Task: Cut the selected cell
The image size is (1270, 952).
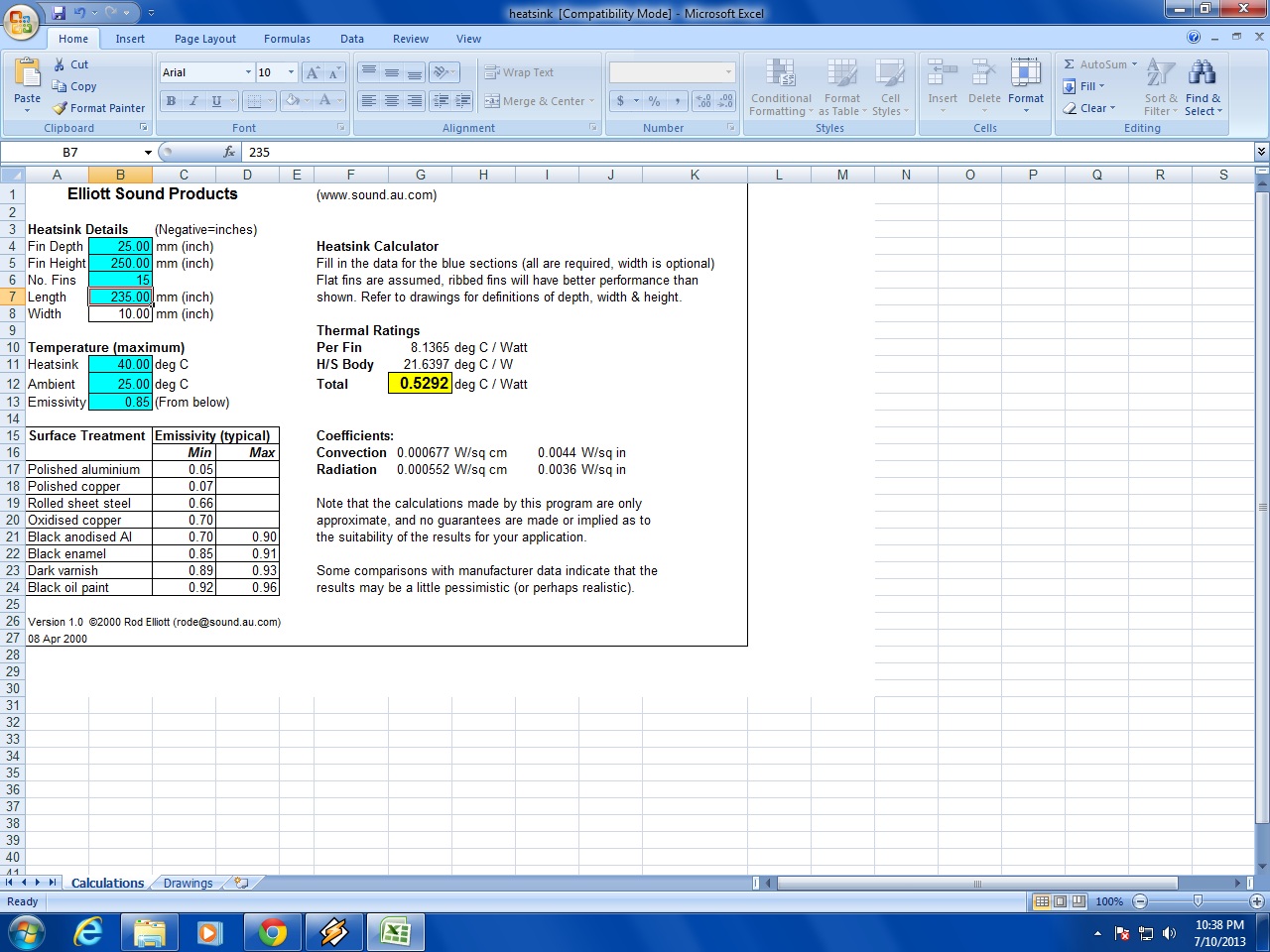Action: point(70,64)
